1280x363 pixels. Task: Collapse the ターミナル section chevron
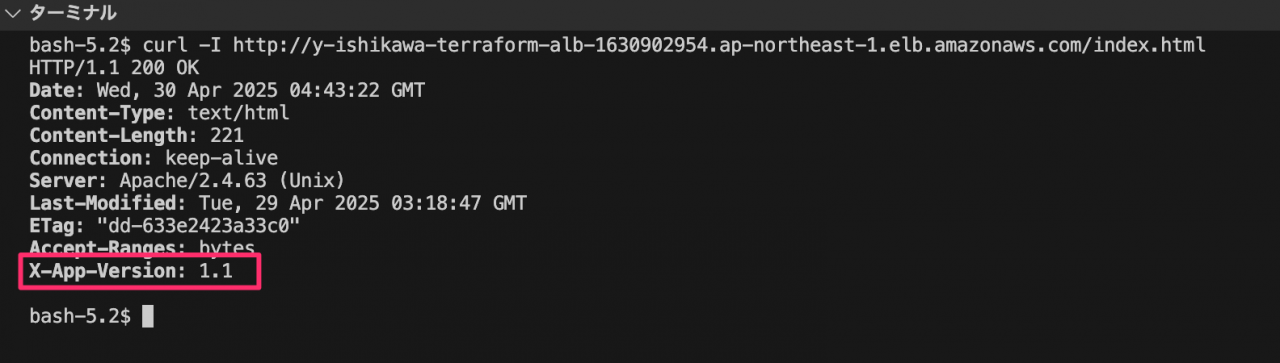click(x=12, y=13)
